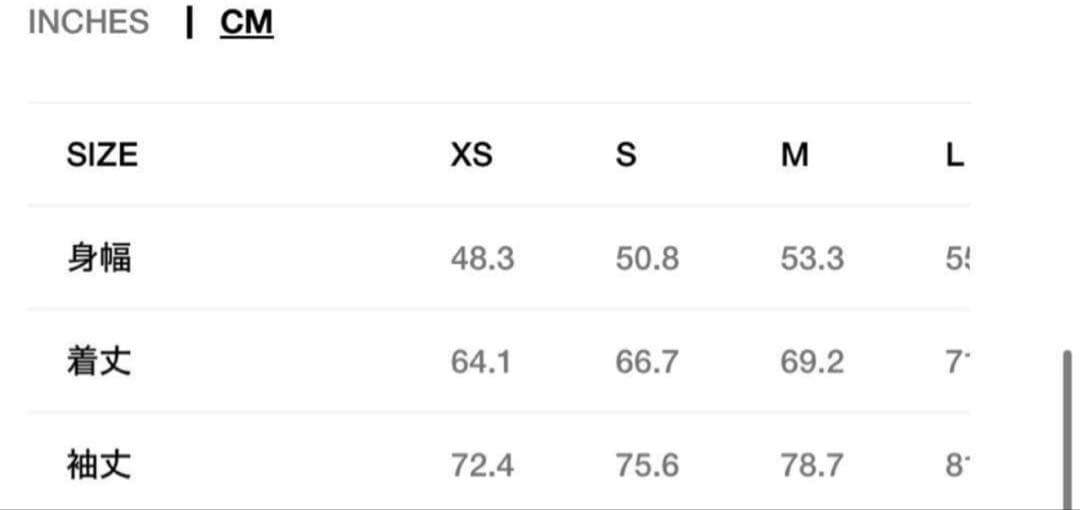1080x510 pixels.
Task: Click the 着丈 row label
Action: tap(99, 361)
